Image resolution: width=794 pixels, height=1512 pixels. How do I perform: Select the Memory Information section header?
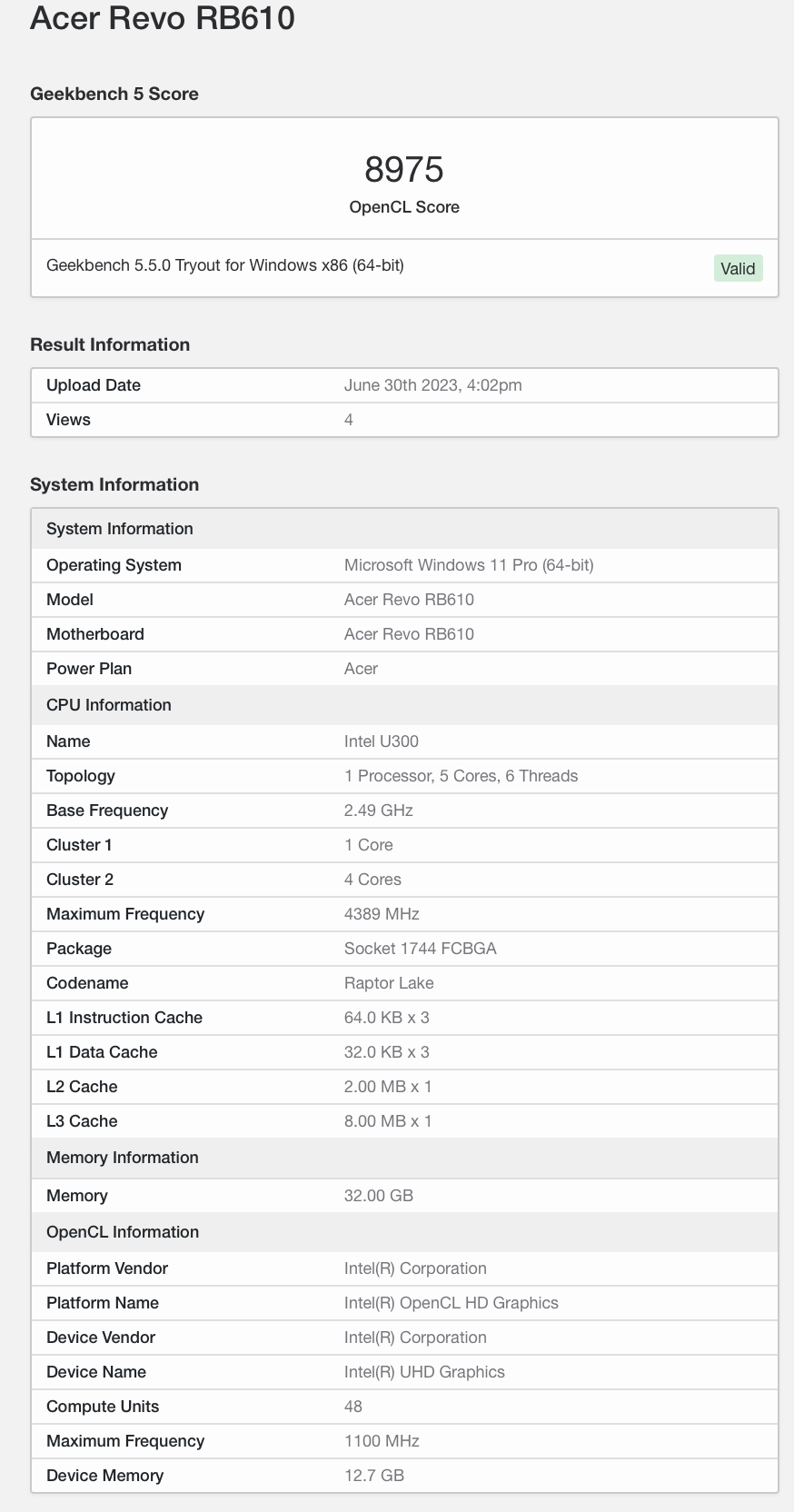pyautogui.click(x=122, y=1158)
